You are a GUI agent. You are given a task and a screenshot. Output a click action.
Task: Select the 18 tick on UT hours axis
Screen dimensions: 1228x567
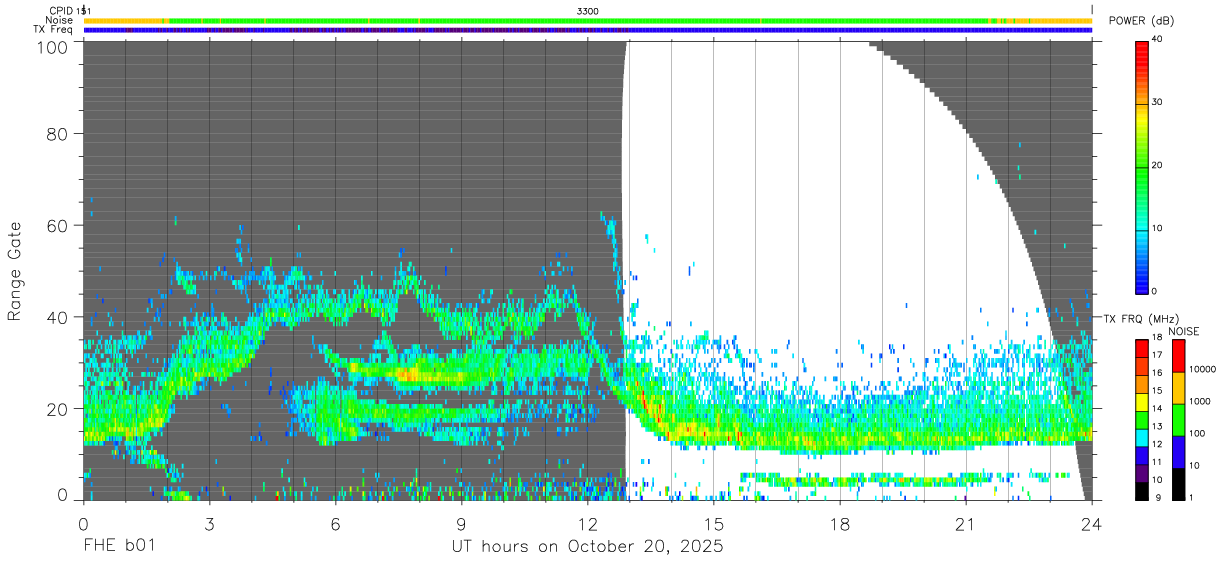pyautogui.click(x=839, y=523)
